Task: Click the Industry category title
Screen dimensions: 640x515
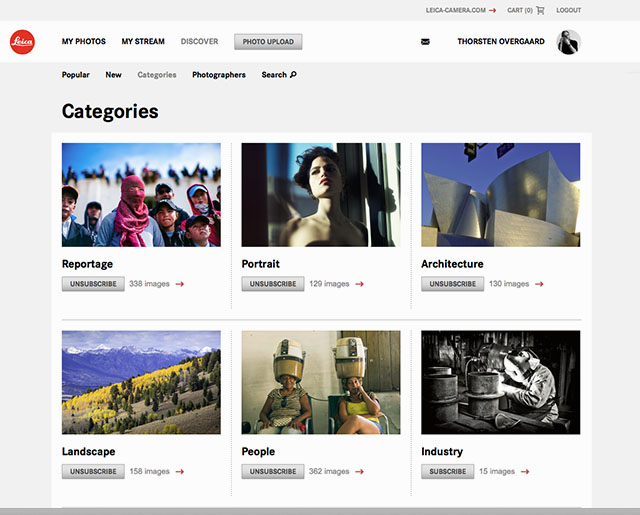Action: [442, 452]
